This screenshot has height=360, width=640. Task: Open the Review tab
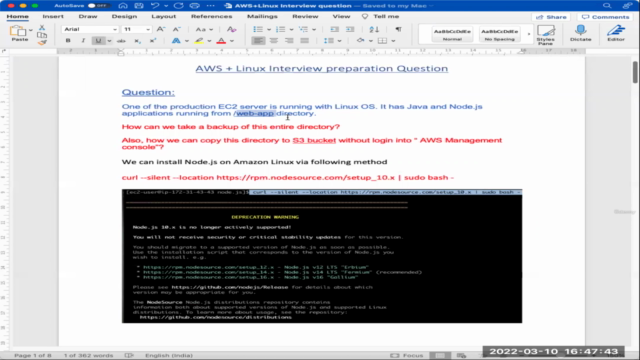[x=305, y=17]
